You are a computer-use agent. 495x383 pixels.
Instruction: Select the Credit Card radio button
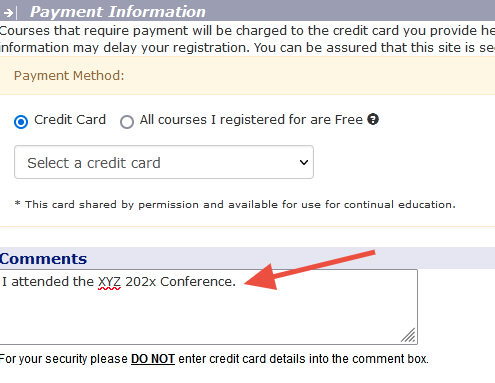click(21, 122)
